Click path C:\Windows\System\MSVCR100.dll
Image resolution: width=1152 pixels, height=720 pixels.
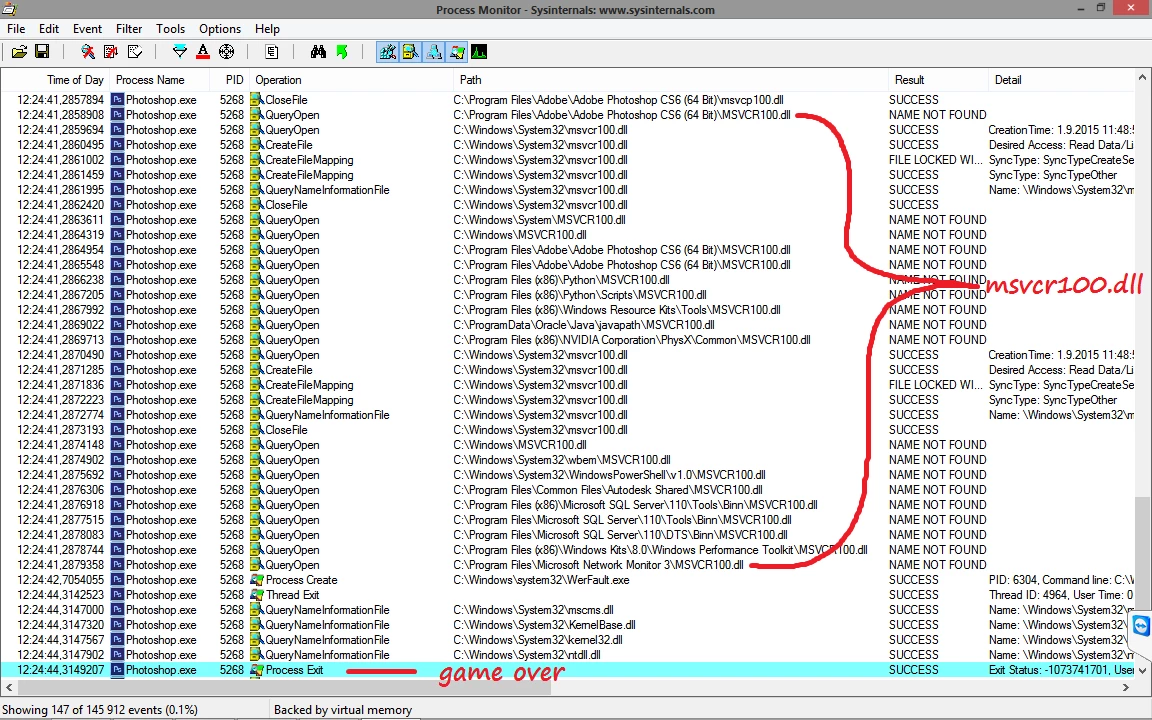tap(539, 220)
